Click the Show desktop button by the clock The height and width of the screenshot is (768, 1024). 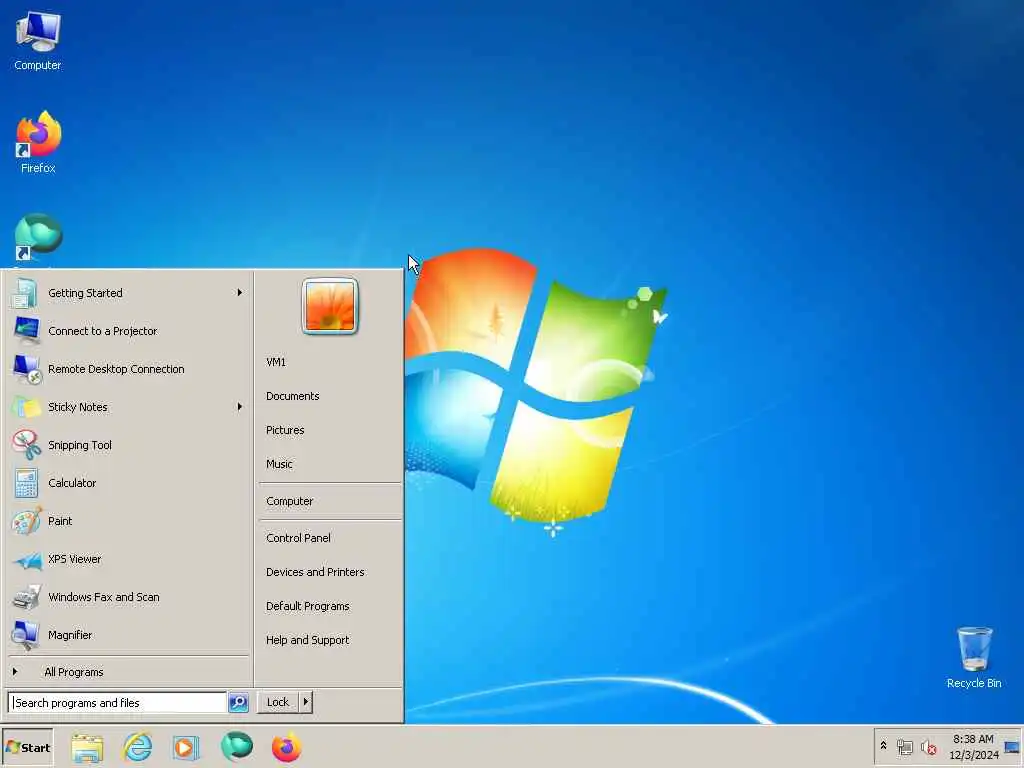click(1013, 747)
